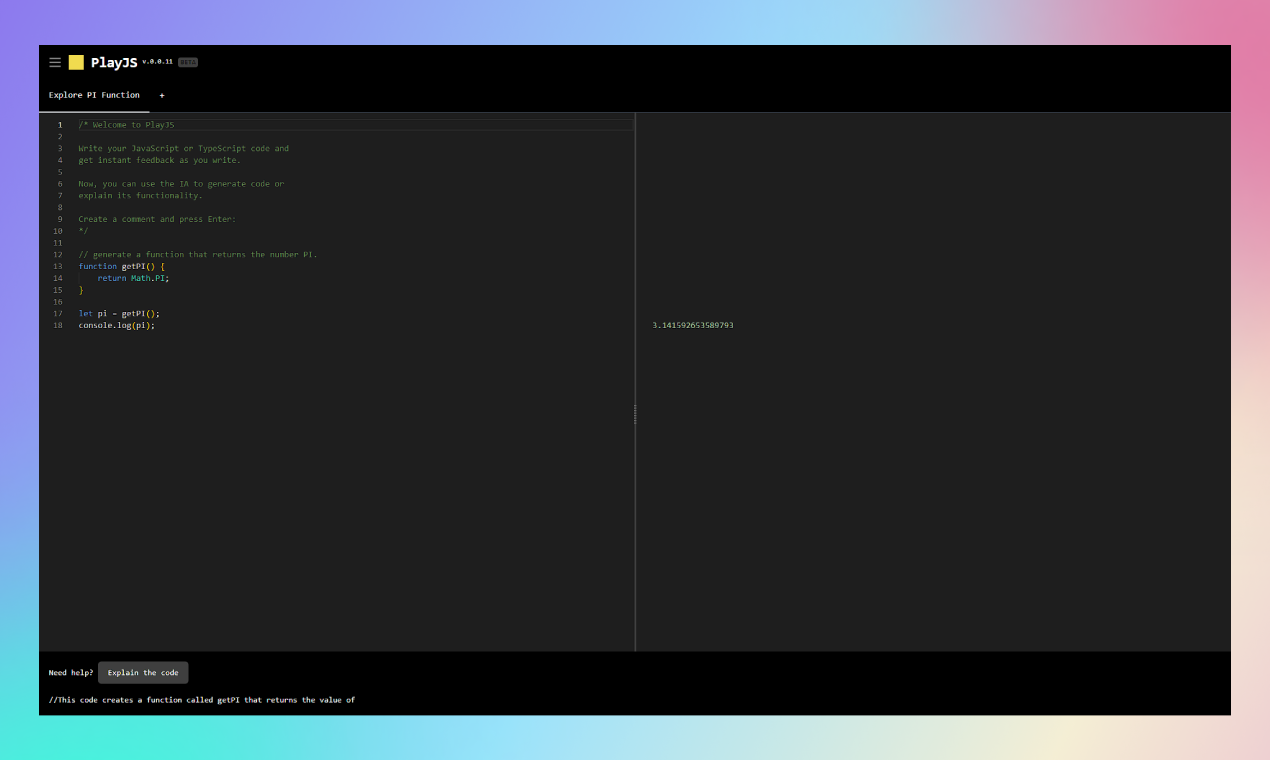This screenshot has width=1270, height=760.
Task: Click the dotted splitter handle between panels
Action: pyautogui.click(x=635, y=415)
